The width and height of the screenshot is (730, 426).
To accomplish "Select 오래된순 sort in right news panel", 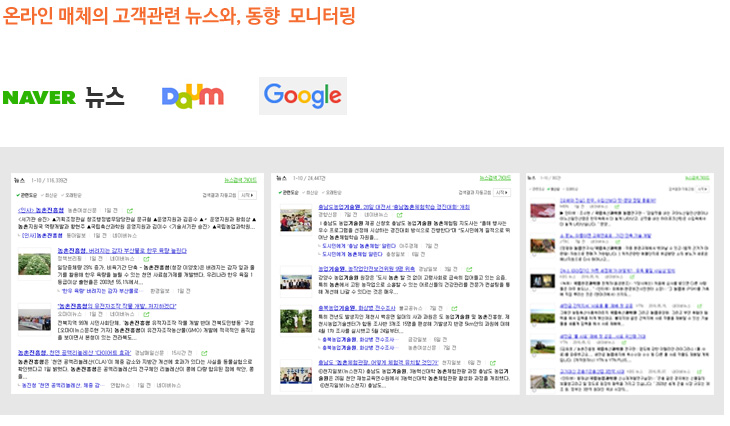I will coord(570,189).
